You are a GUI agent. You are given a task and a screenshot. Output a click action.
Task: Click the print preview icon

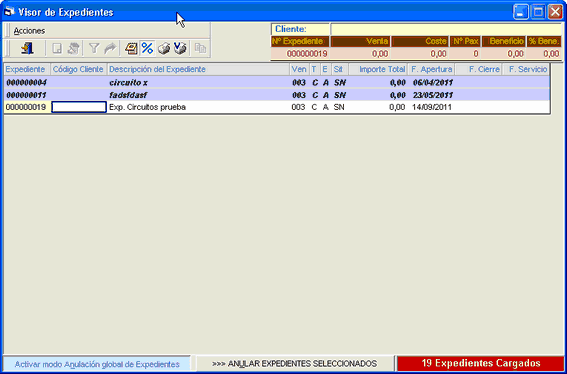point(131,48)
